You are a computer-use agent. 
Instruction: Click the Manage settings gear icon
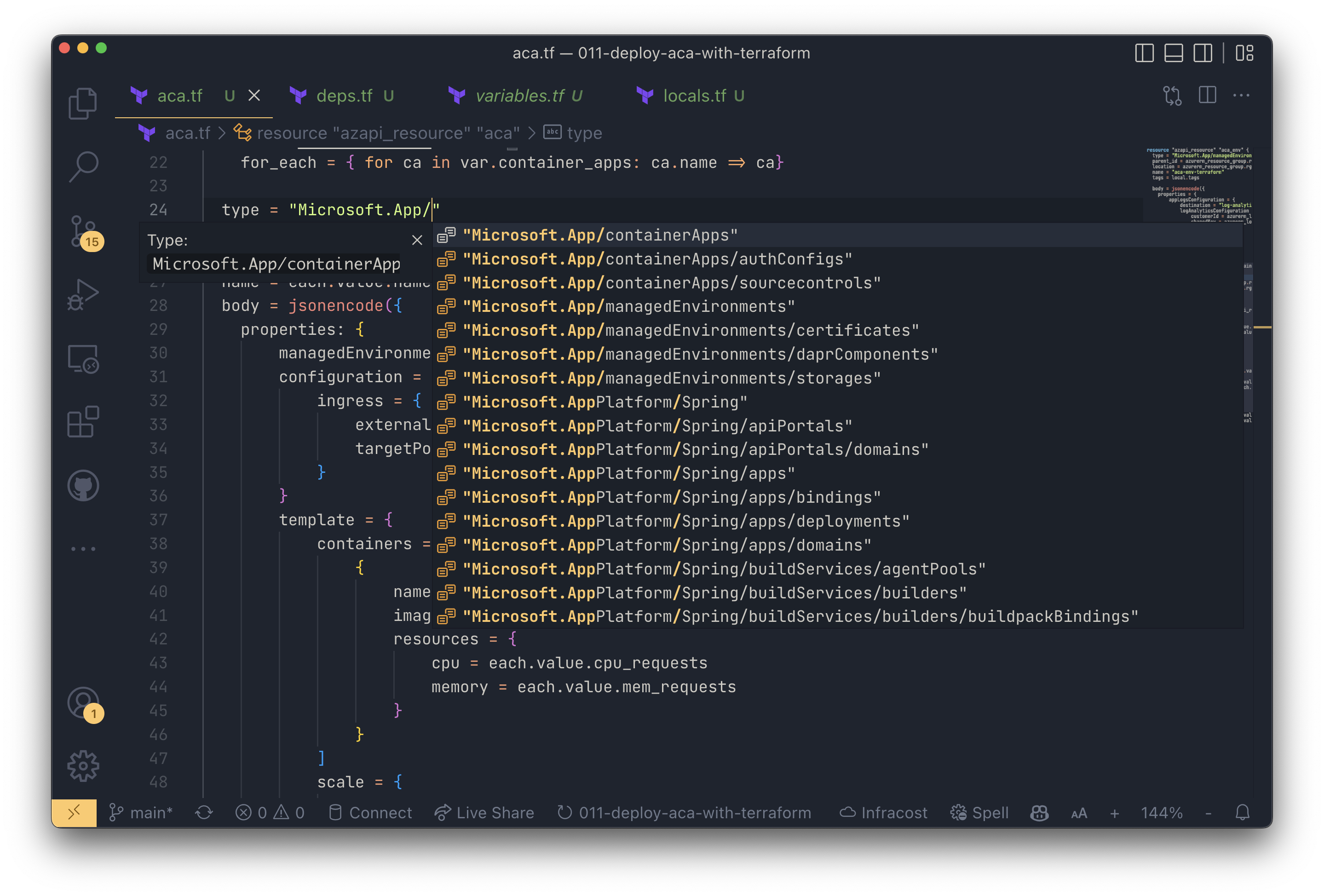point(83,765)
